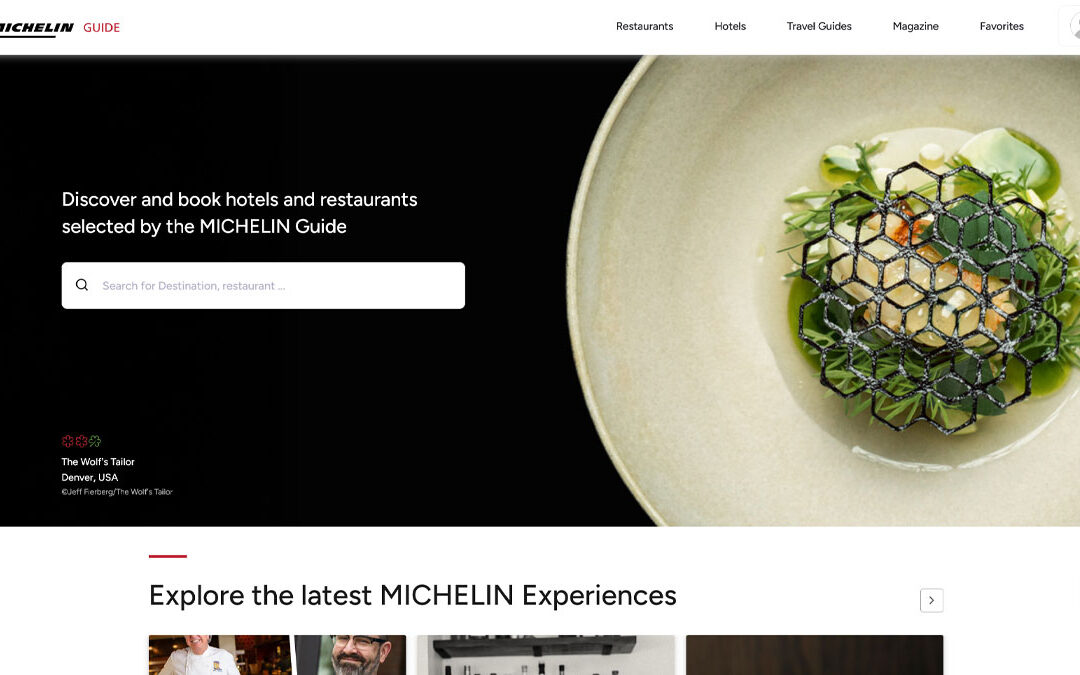Advance the Experiences carousel with next arrow
The width and height of the screenshot is (1080, 675).
coord(931,600)
